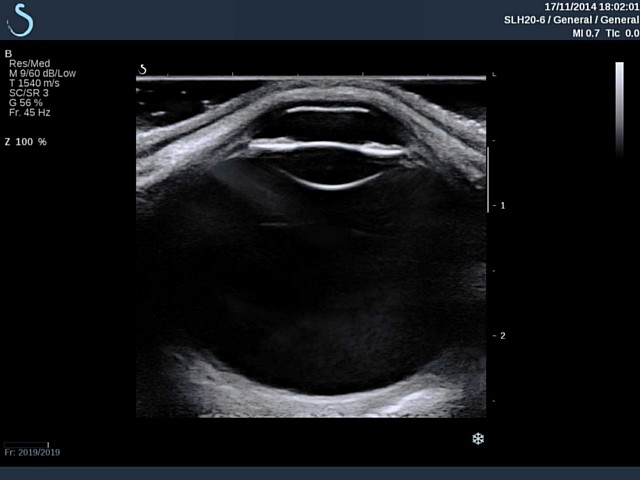Click the date and time '17/11/2014 18:02:01'
This screenshot has height=480, width=640.
tap(591, 7)
